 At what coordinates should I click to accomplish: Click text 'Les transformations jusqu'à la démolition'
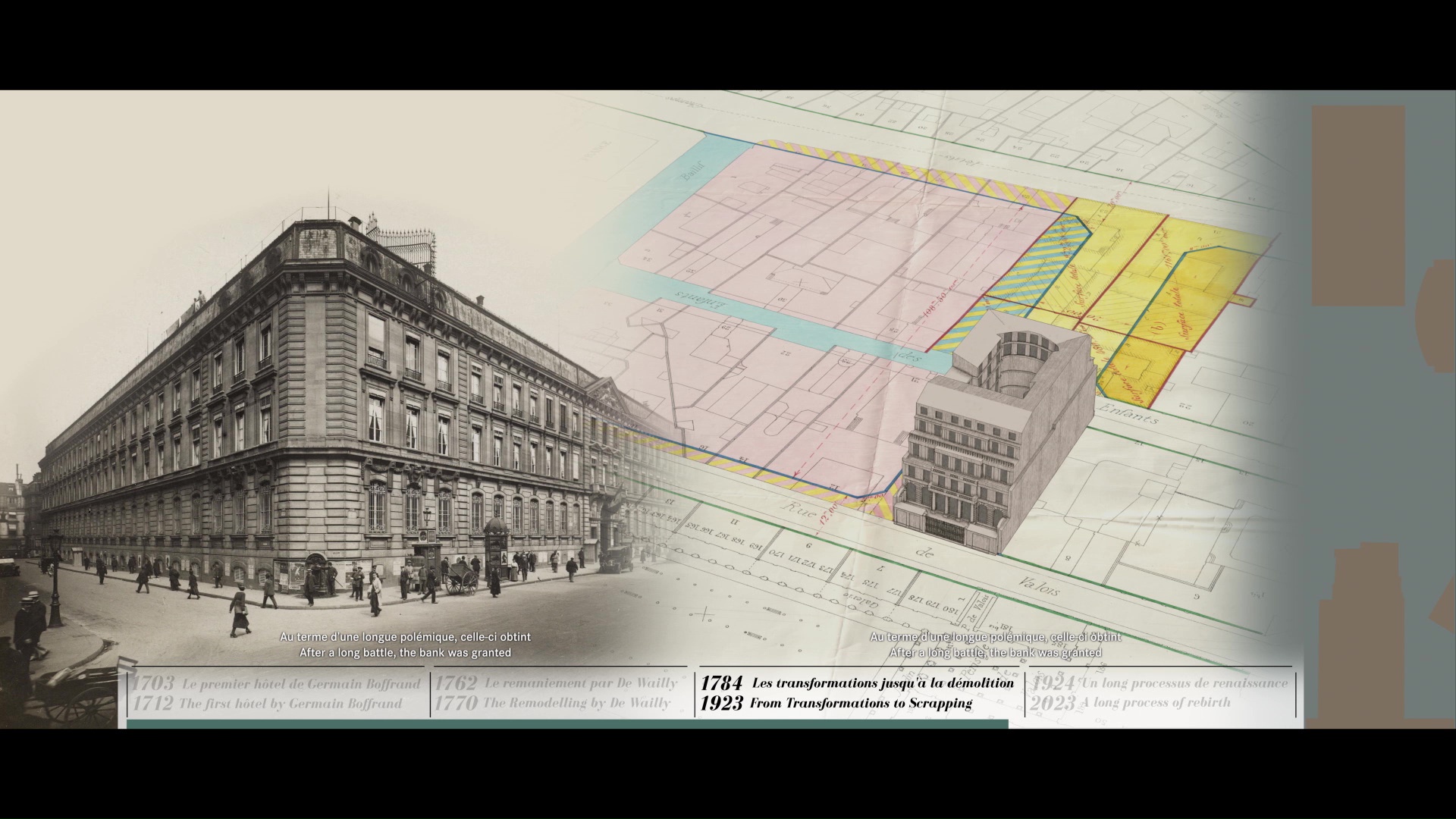(x=883, y=683)
